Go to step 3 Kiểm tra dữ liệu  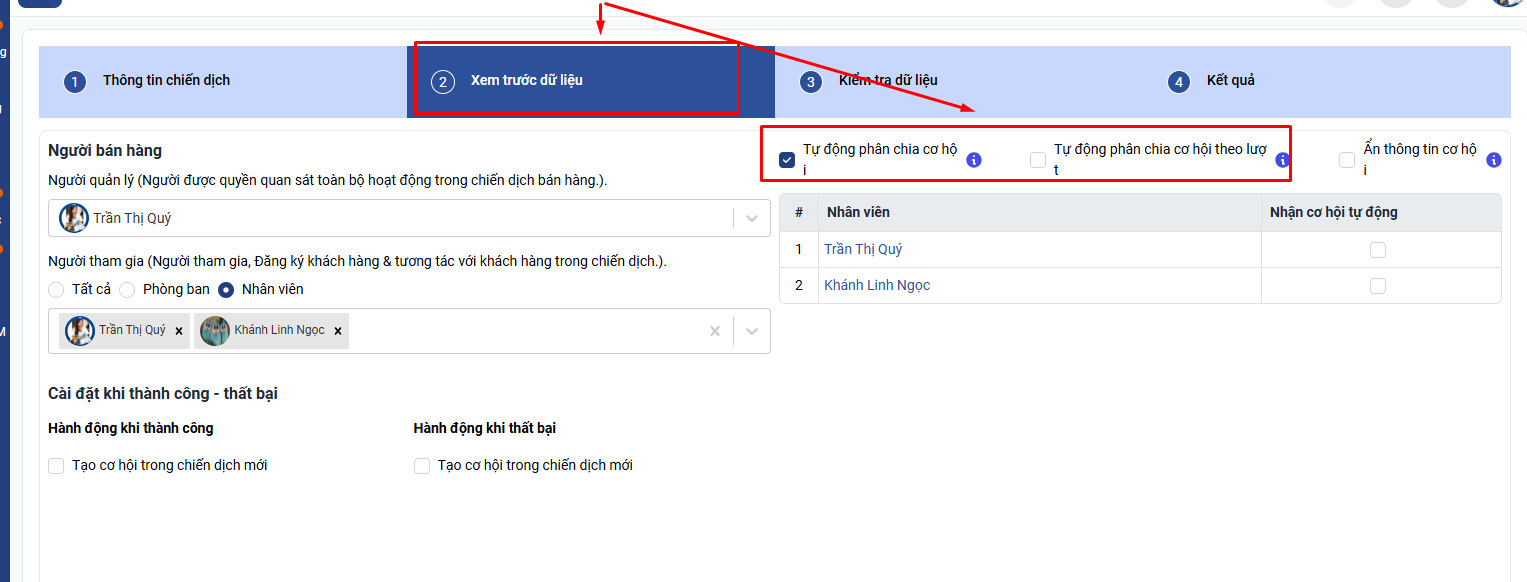point(888,81)
